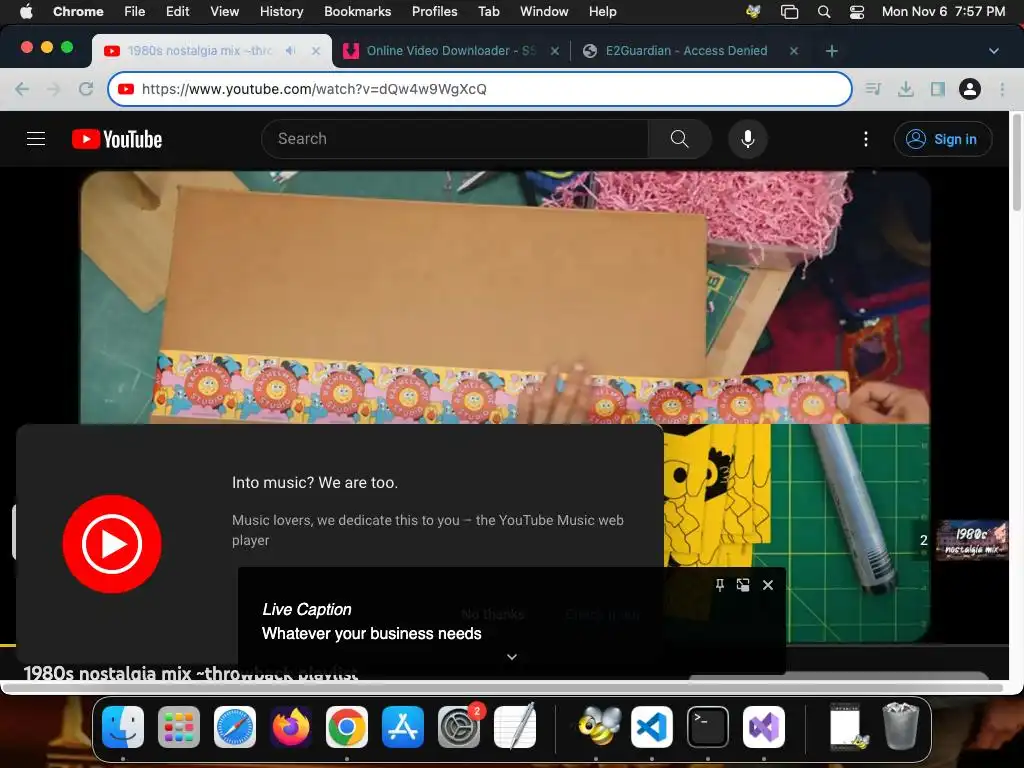Click the 1980s nostalgia mix thumbnail

(972, 541)
